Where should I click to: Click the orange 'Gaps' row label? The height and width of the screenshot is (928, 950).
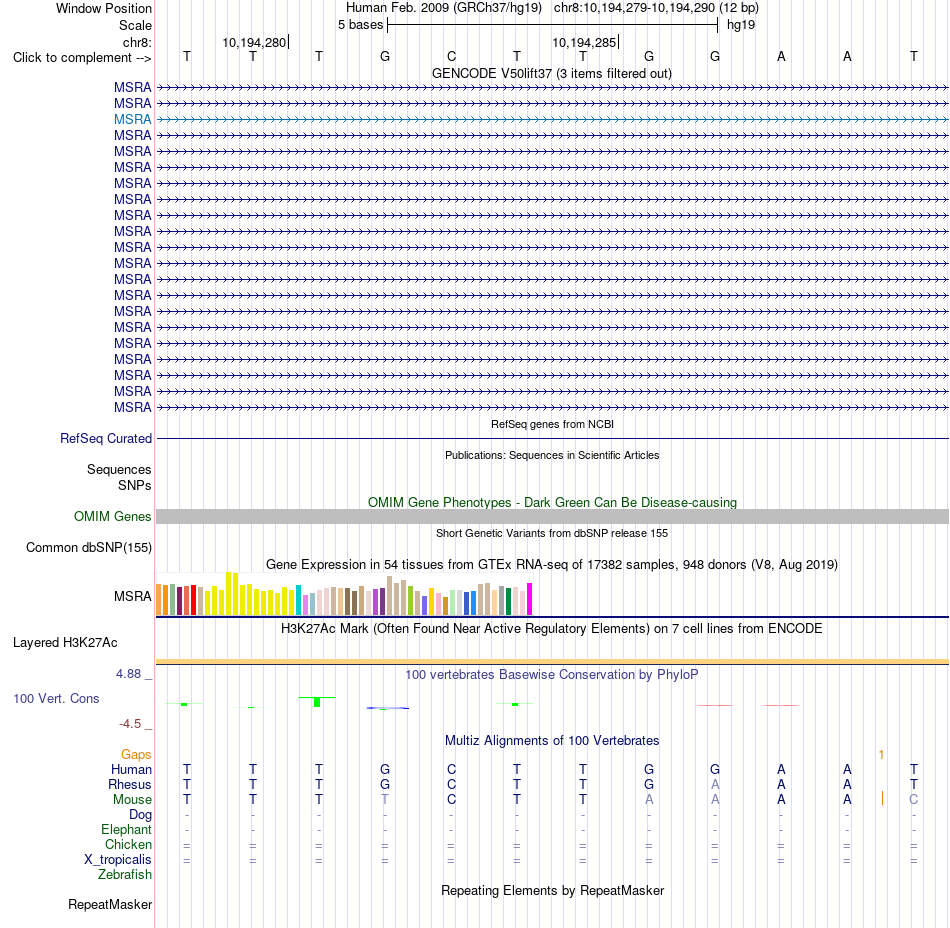tap(136, 755)
